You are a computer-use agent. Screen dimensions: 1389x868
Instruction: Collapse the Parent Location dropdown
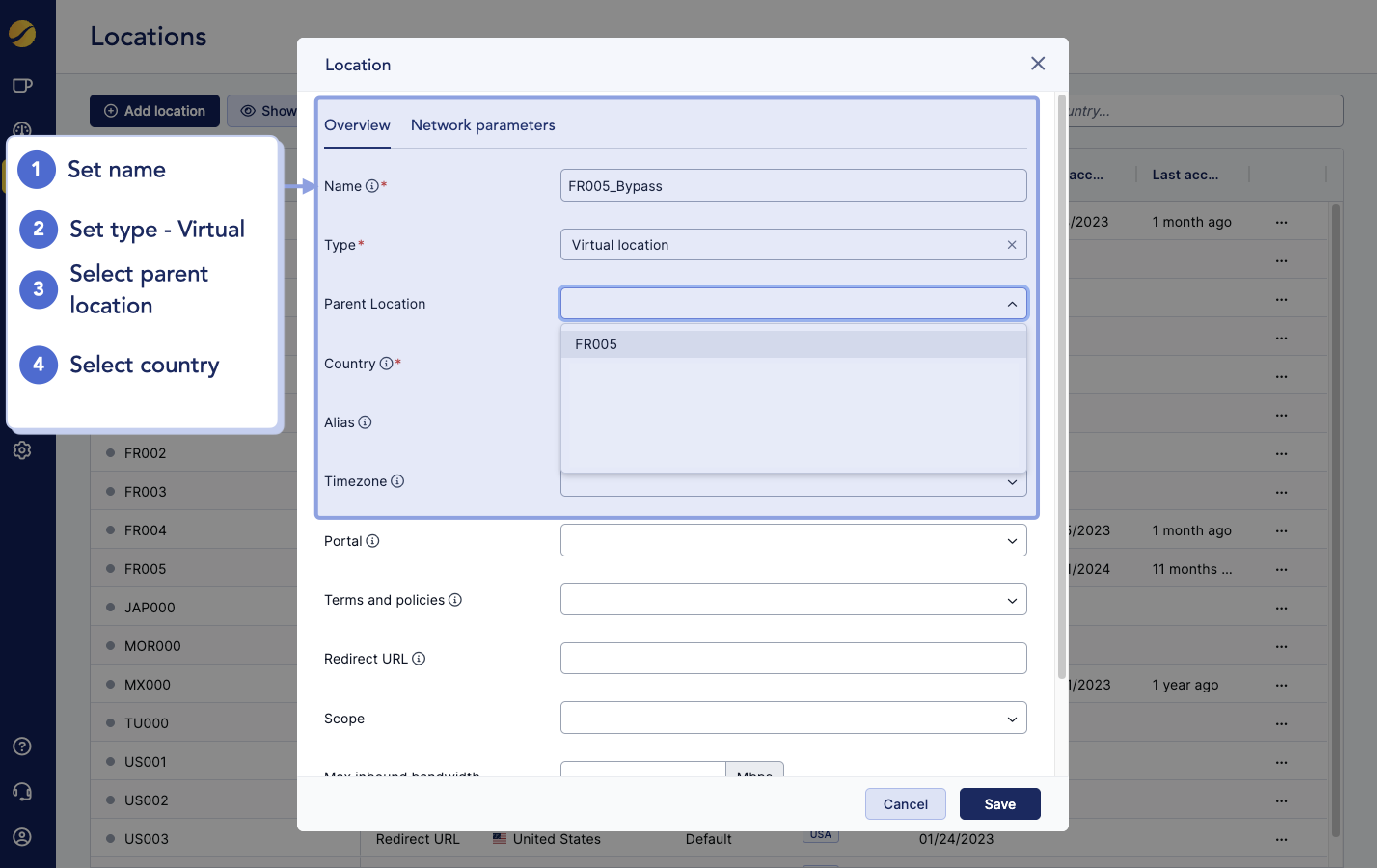1012,304
